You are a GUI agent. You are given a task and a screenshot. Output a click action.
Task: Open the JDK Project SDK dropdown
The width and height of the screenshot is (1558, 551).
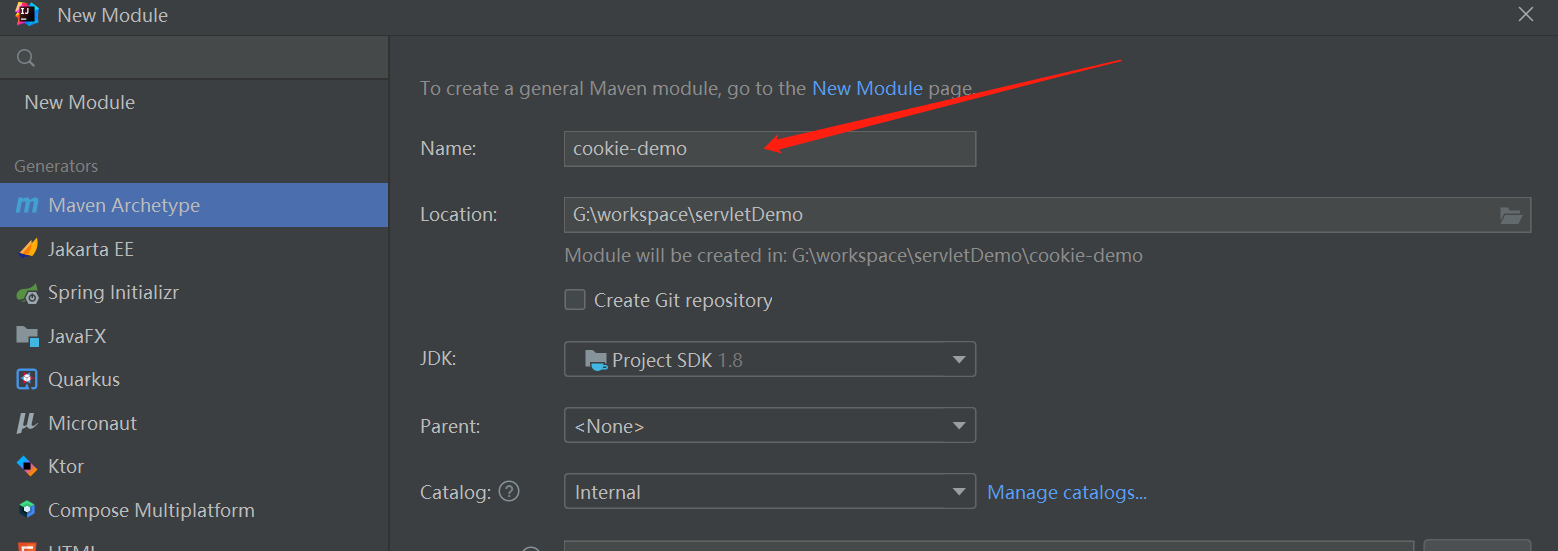pos(769,360)
